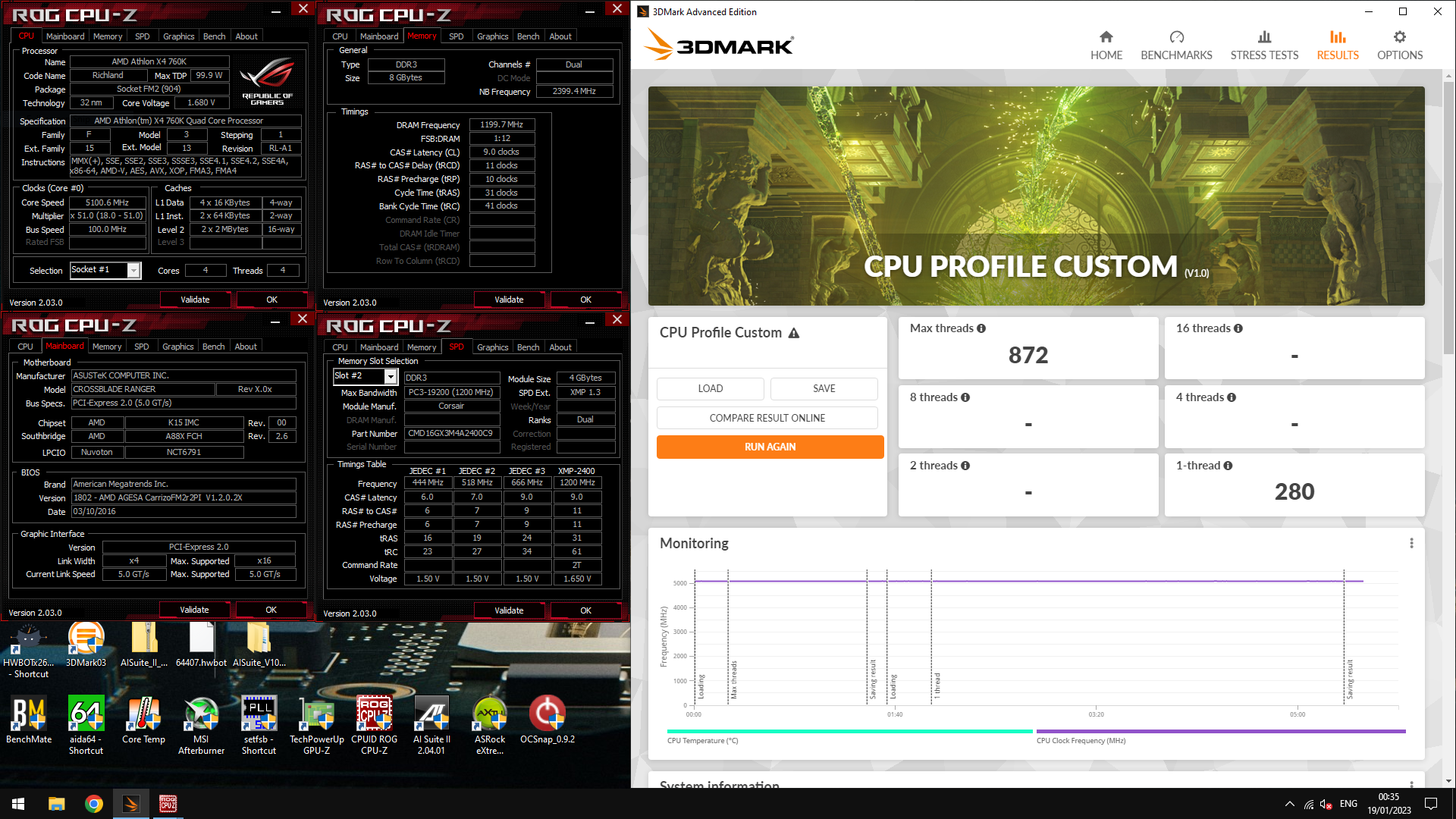Screen dimensions: 1456x819
Task: Open CPUID ROG CPU-Z desktop icon
Action: click(x=374, y=724)
